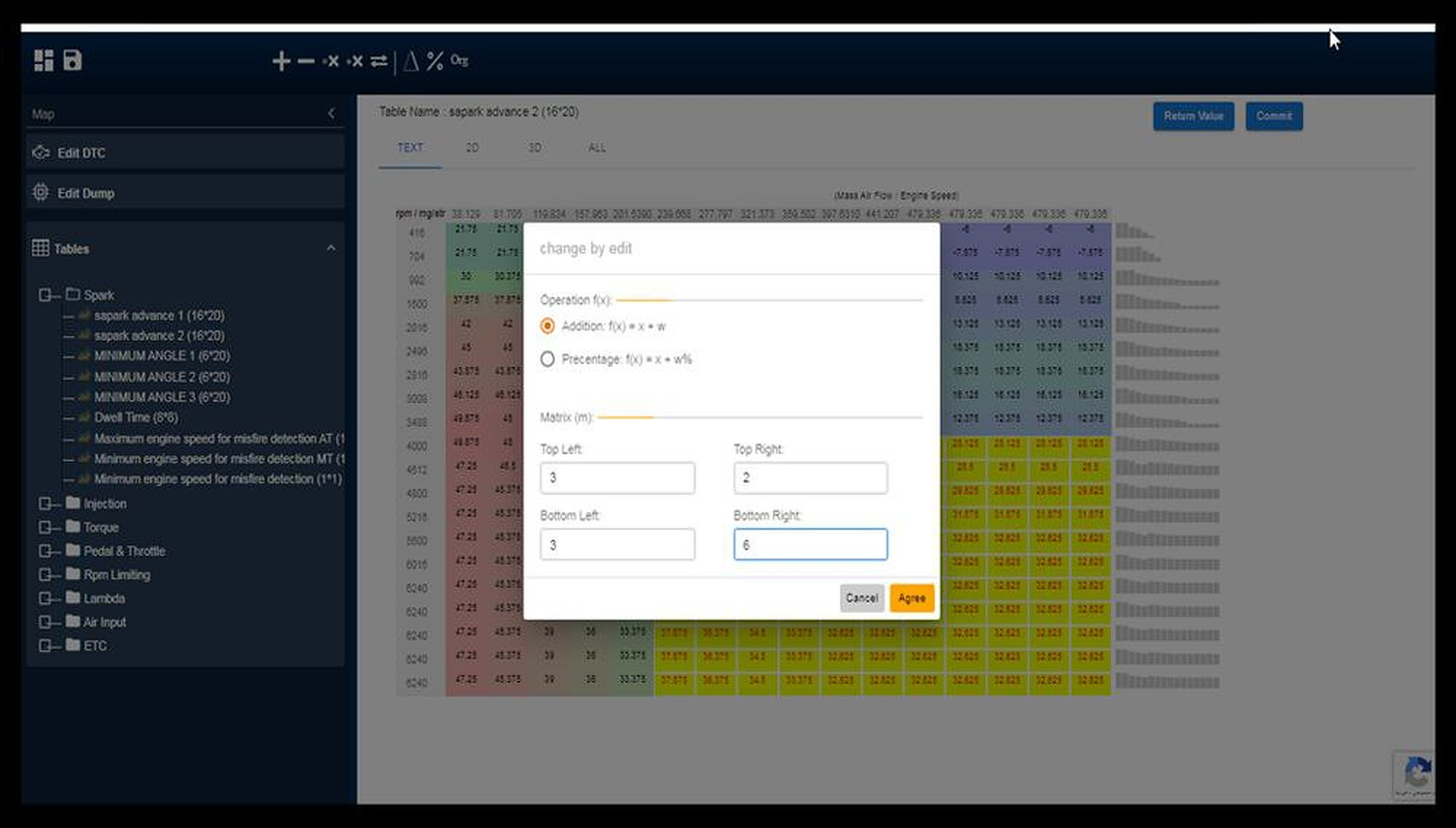Open Minimum engine speed for misfire detection MT
This screenshot has width=1456, height=828.
(x=219, y=459)
